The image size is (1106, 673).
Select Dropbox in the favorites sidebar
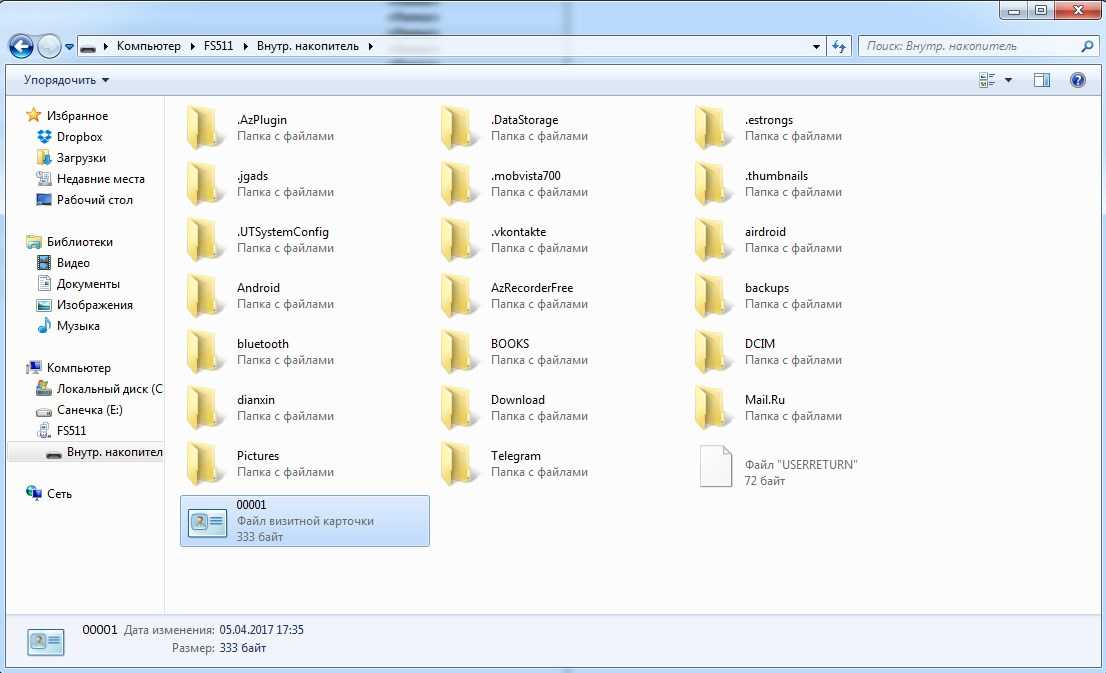click(x=79, y=137)
